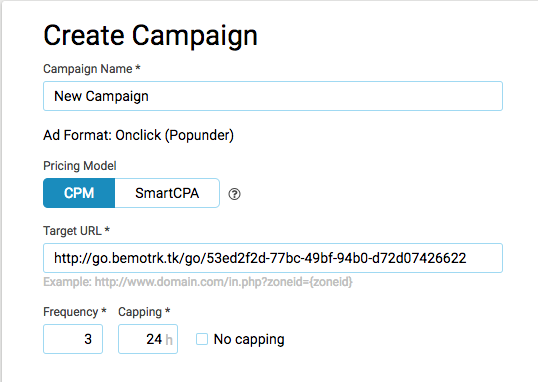Click the {zoneid} macro in the example

pyautogui.click(x=331, y=282)
